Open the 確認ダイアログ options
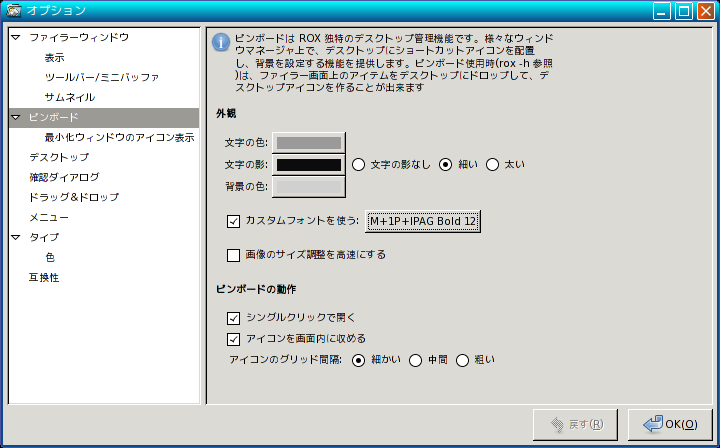 64,177
